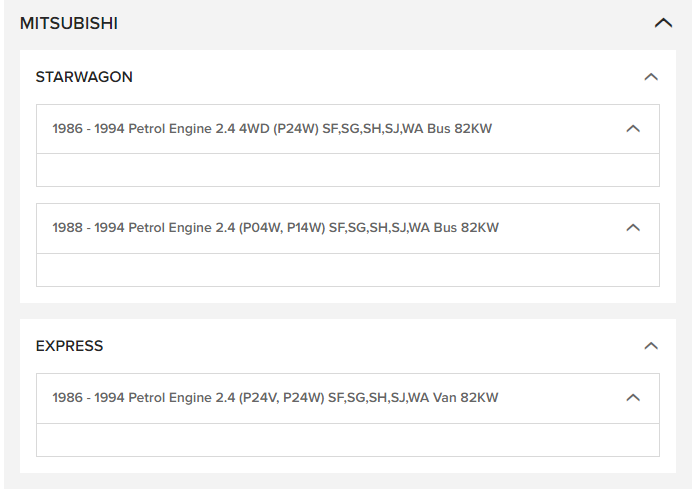Image resolution: width=694 pixels, height=493 pixels.
Task: Click the empty panel below the 4WD (P24W) Bus row
Action: coord(347,170)
